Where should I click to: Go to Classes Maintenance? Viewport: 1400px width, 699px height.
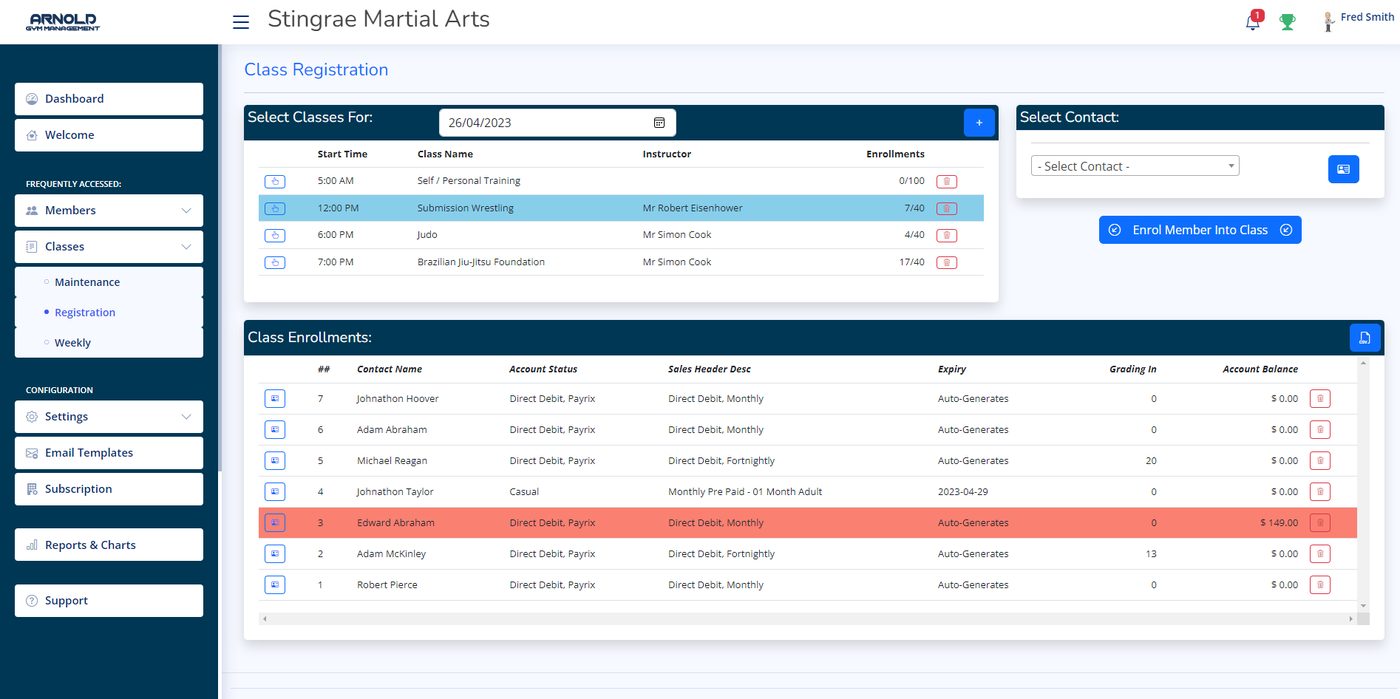click(109, 282)
